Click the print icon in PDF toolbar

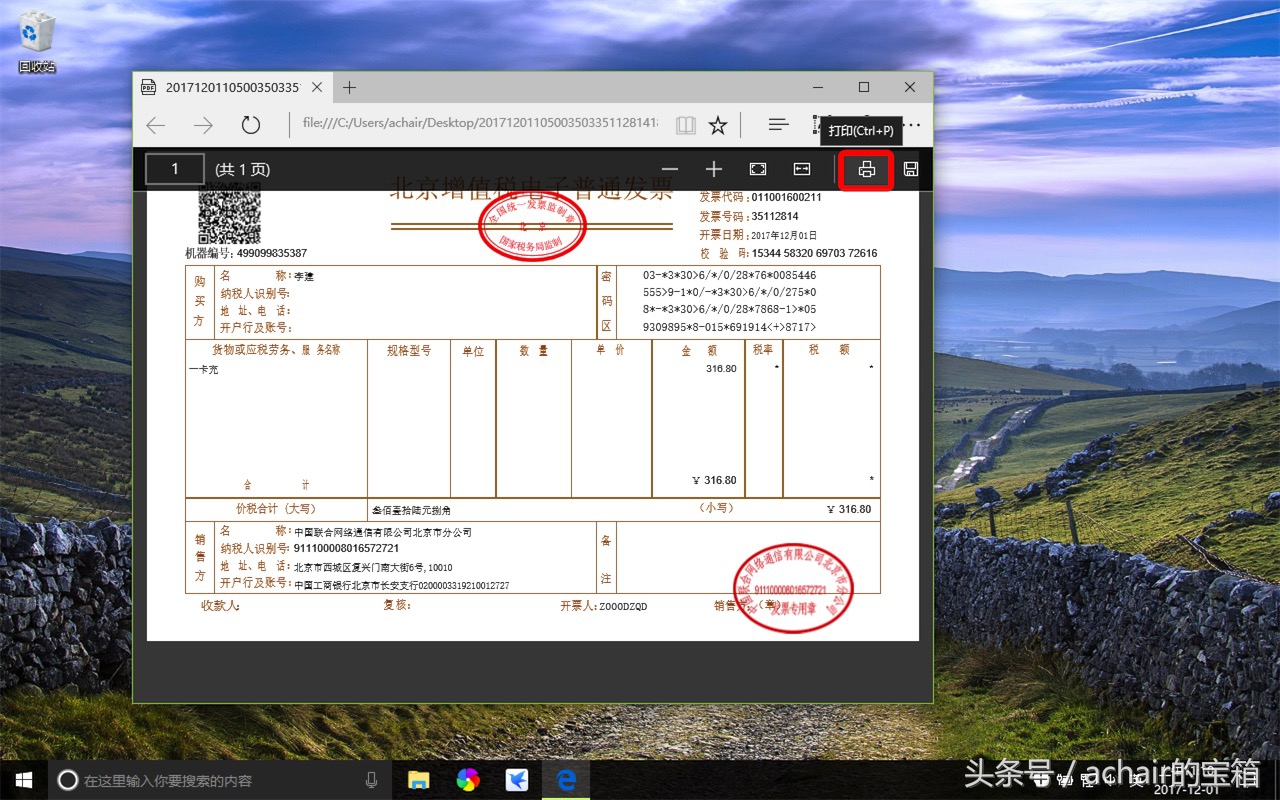click(x=866, y=169)
